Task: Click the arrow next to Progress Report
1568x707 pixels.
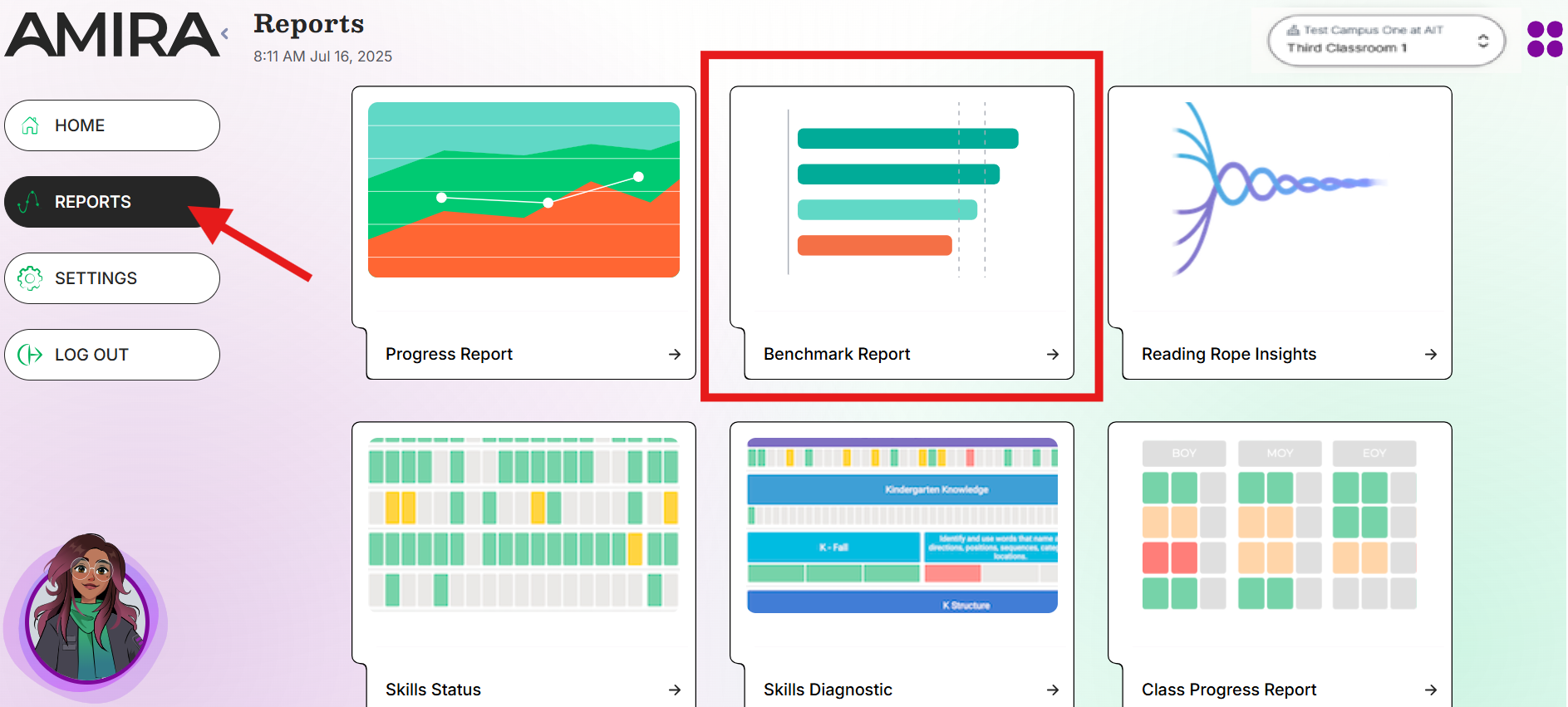Action: (x=675, y=354)
